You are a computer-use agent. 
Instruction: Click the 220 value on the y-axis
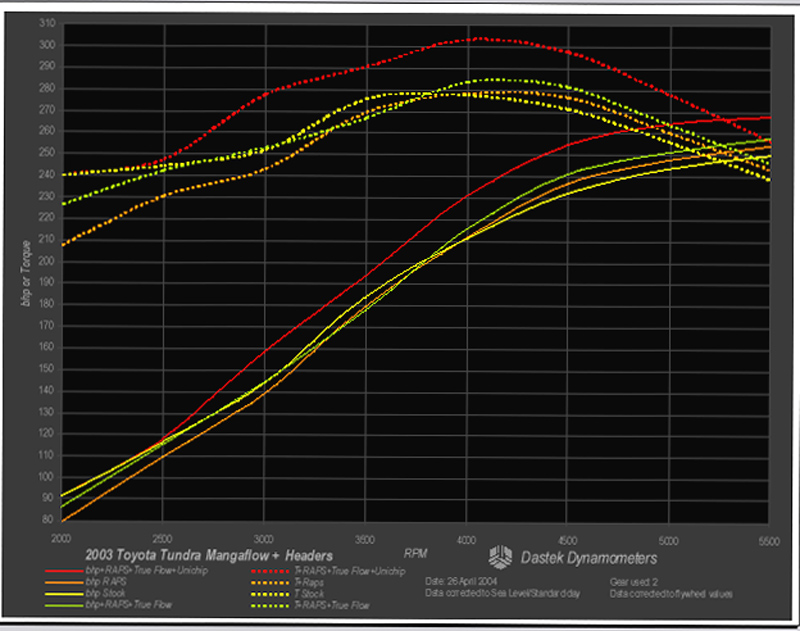(47, 217)
